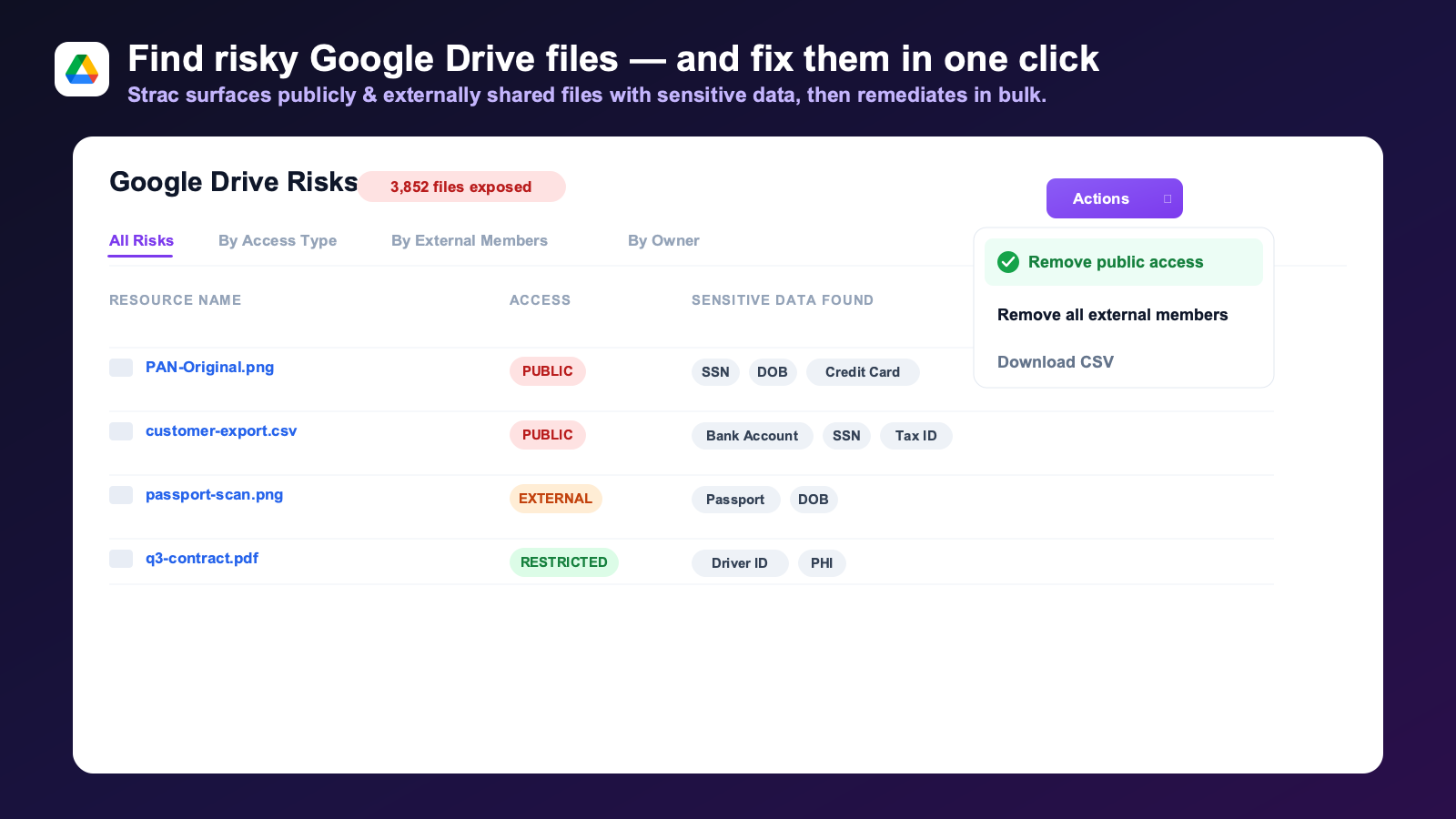
Task: Tick the checkbox for customer-export.csv
Action: [121, 431]
